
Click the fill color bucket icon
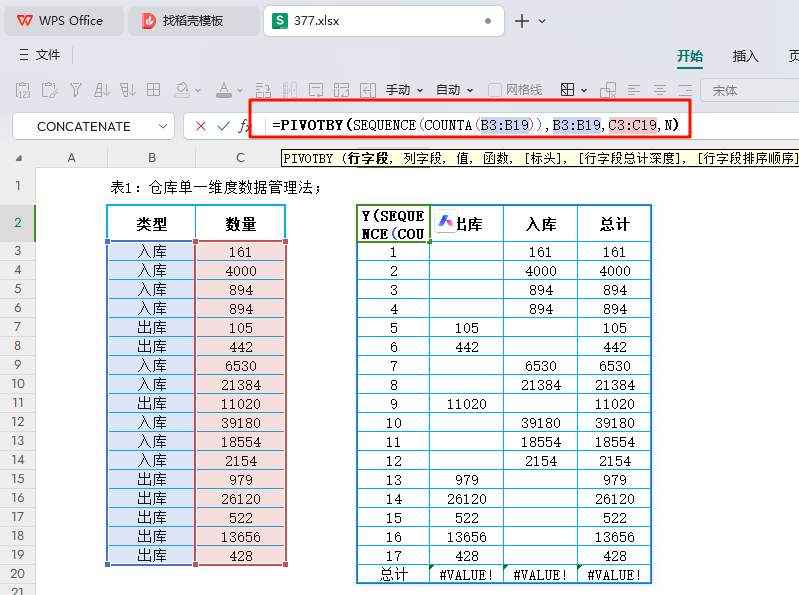pyautogui.click(x=182, y=90)
